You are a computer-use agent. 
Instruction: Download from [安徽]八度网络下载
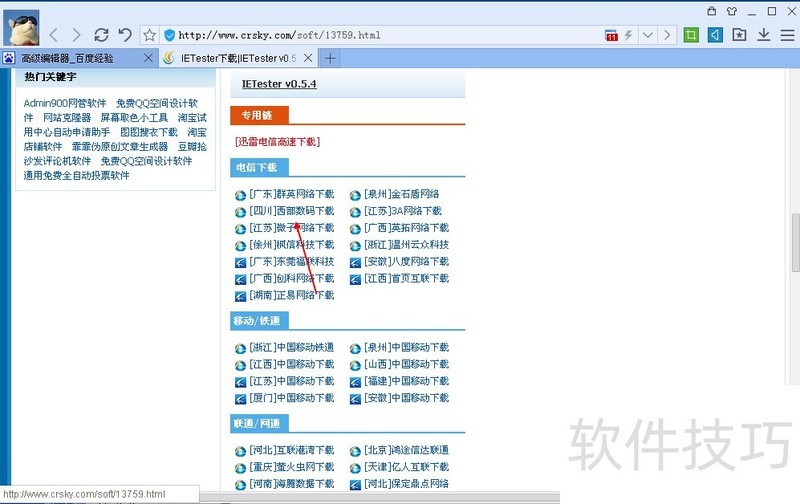pyautogui.click(x=406, y=261)
